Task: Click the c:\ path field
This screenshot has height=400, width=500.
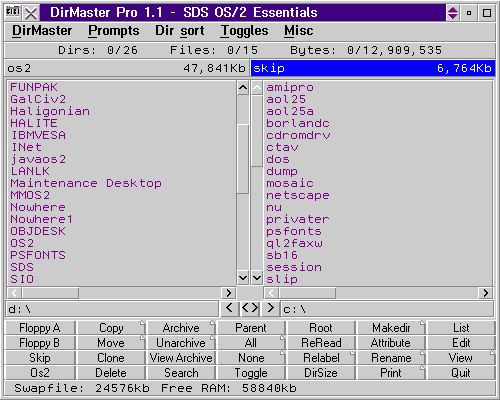Action: (x=387, y=309)
